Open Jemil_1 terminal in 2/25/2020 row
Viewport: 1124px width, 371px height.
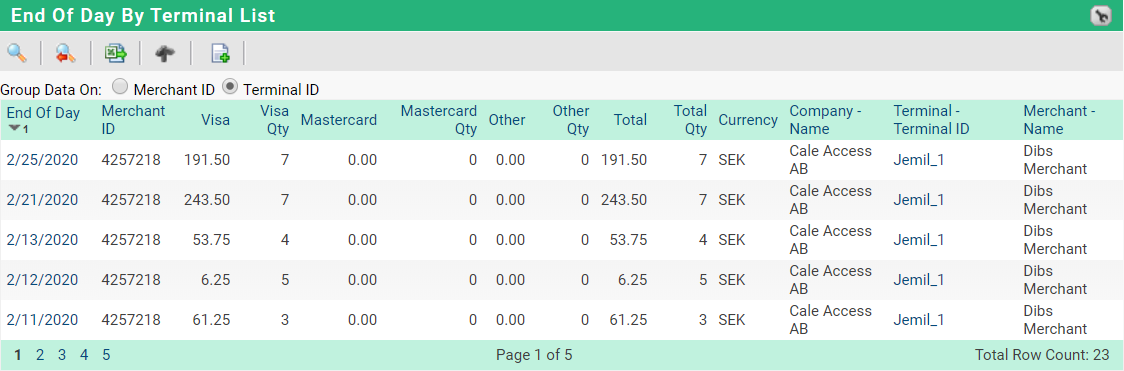point(918,160)
